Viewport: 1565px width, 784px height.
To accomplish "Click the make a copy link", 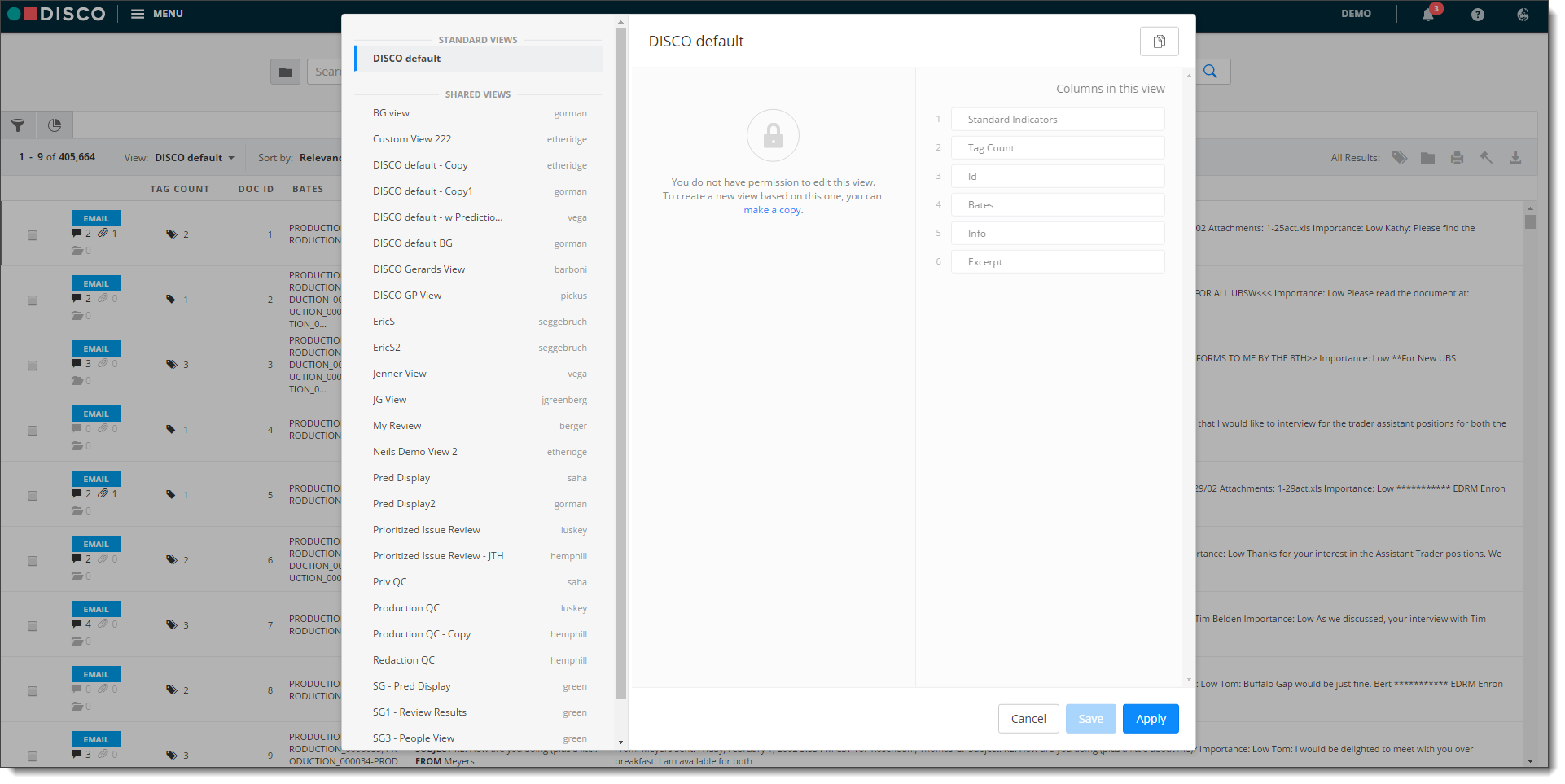I will click(773, 210).
